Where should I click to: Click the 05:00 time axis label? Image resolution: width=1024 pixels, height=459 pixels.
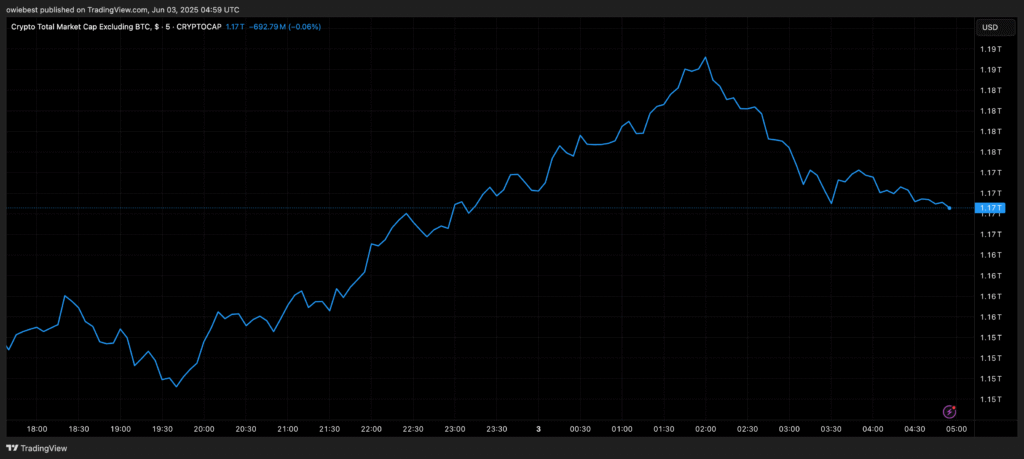coord(956,429)
